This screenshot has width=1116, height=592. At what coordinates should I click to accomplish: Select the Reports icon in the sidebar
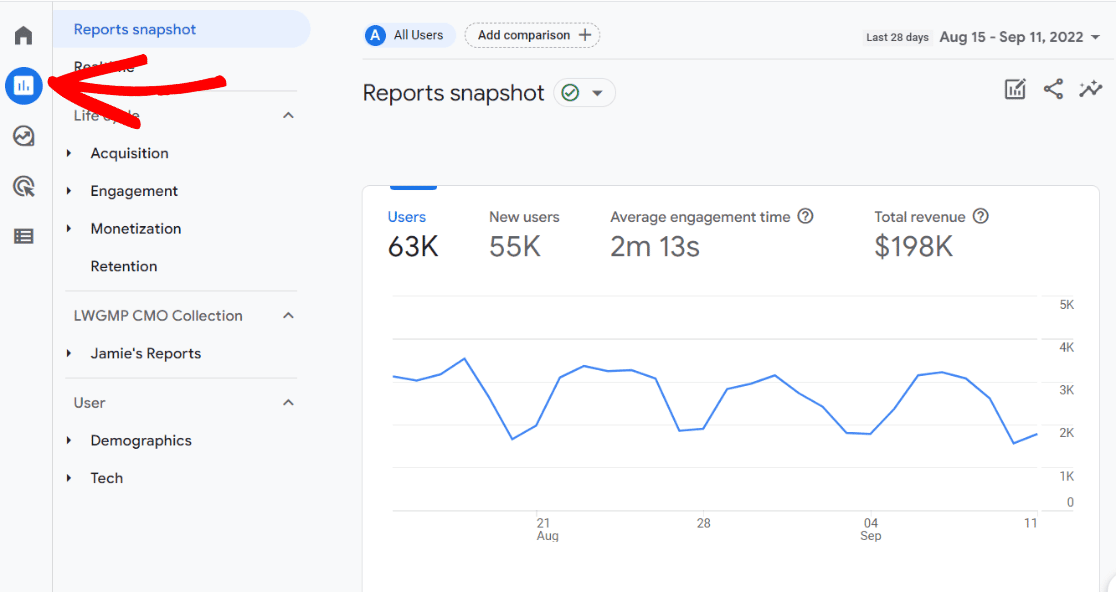(23, 86)
